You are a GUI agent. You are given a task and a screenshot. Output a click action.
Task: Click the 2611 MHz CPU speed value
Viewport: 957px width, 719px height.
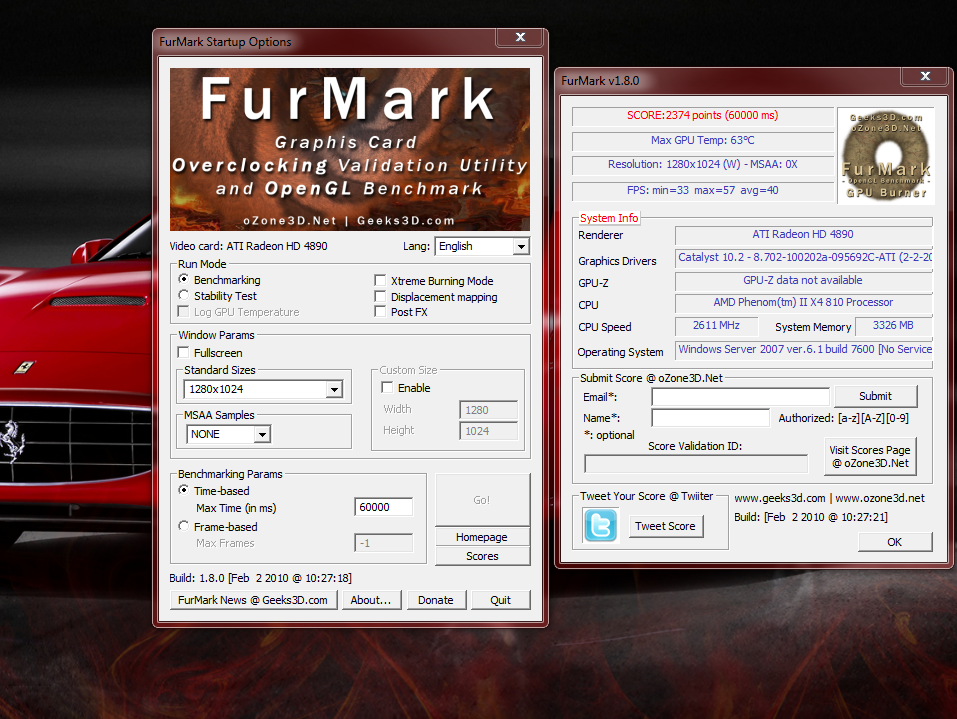tap(716, 325)
